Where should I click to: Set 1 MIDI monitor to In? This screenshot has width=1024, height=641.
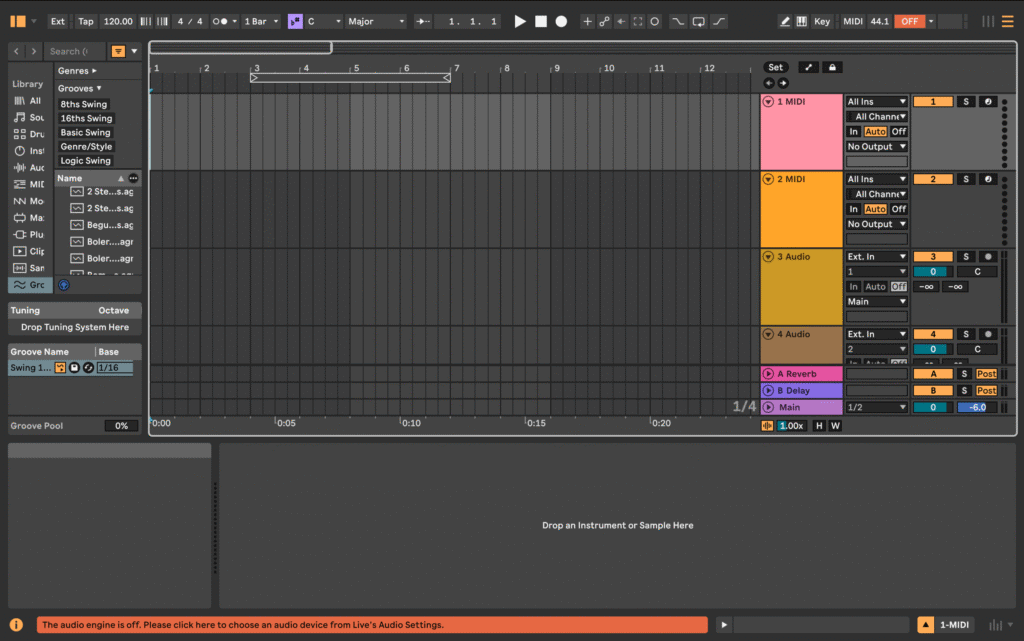(x=854, y=132)
